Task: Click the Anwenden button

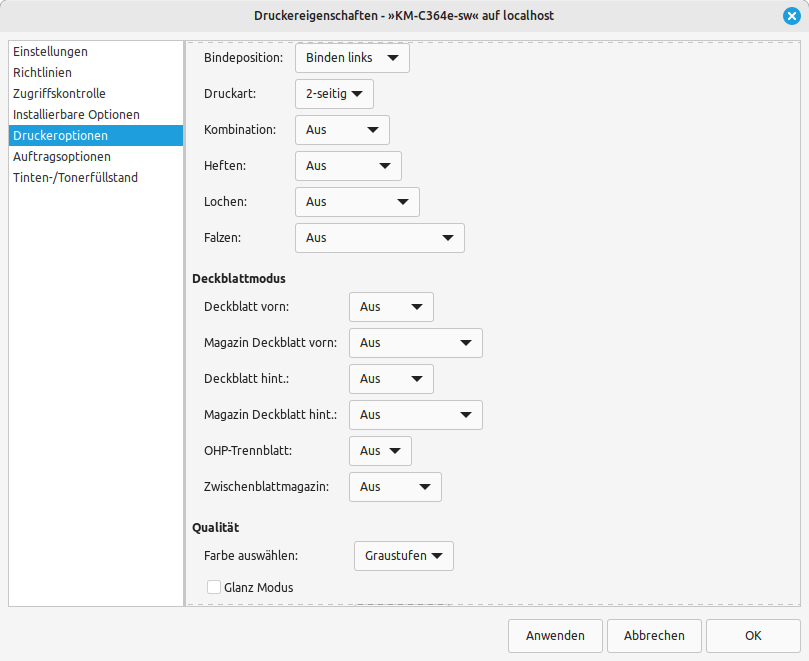Action: (555, 636)
